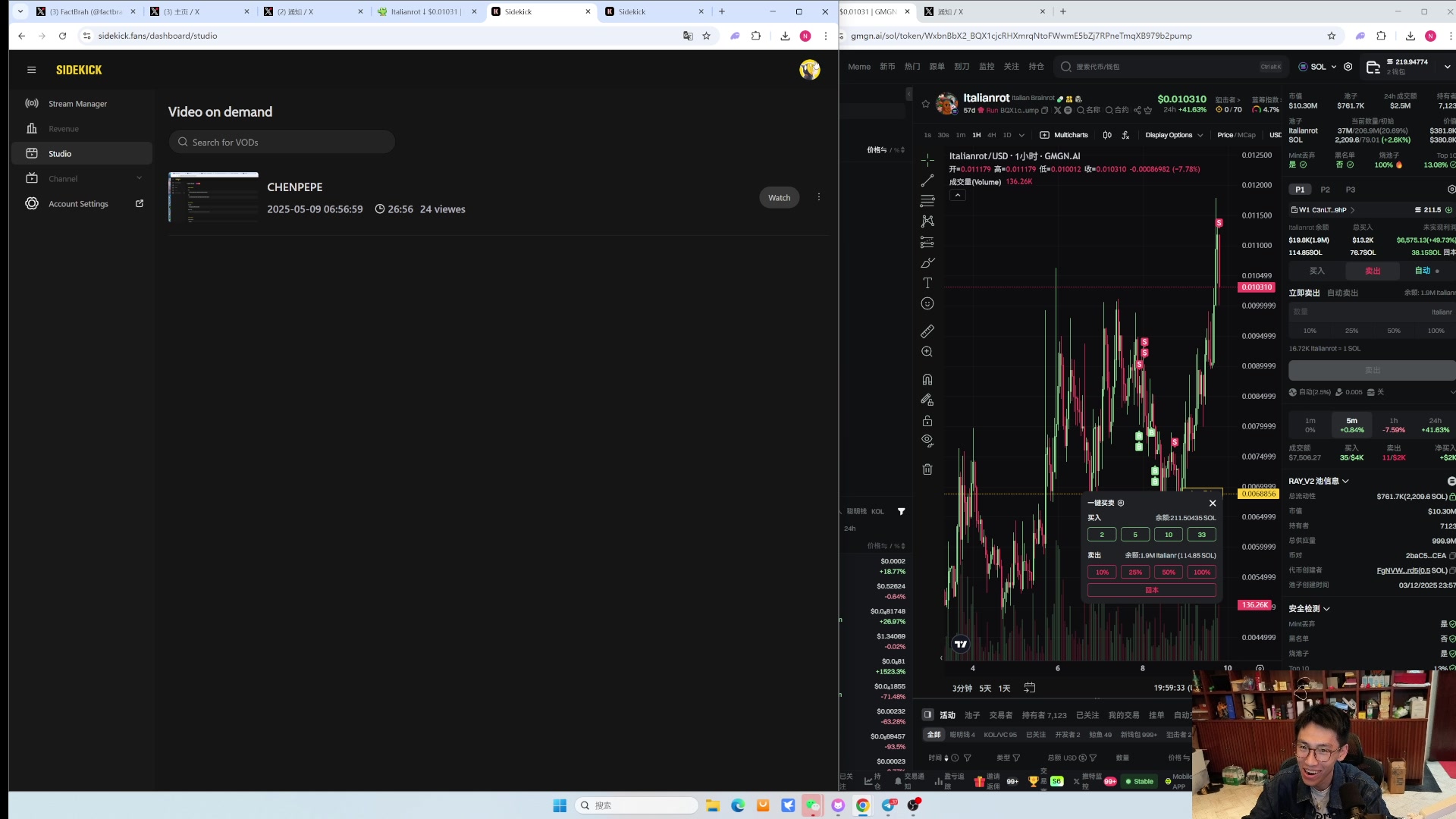Click the 回本 recover-cost button
This screenshot has height=819, width=1456.
coord(1151,590)
